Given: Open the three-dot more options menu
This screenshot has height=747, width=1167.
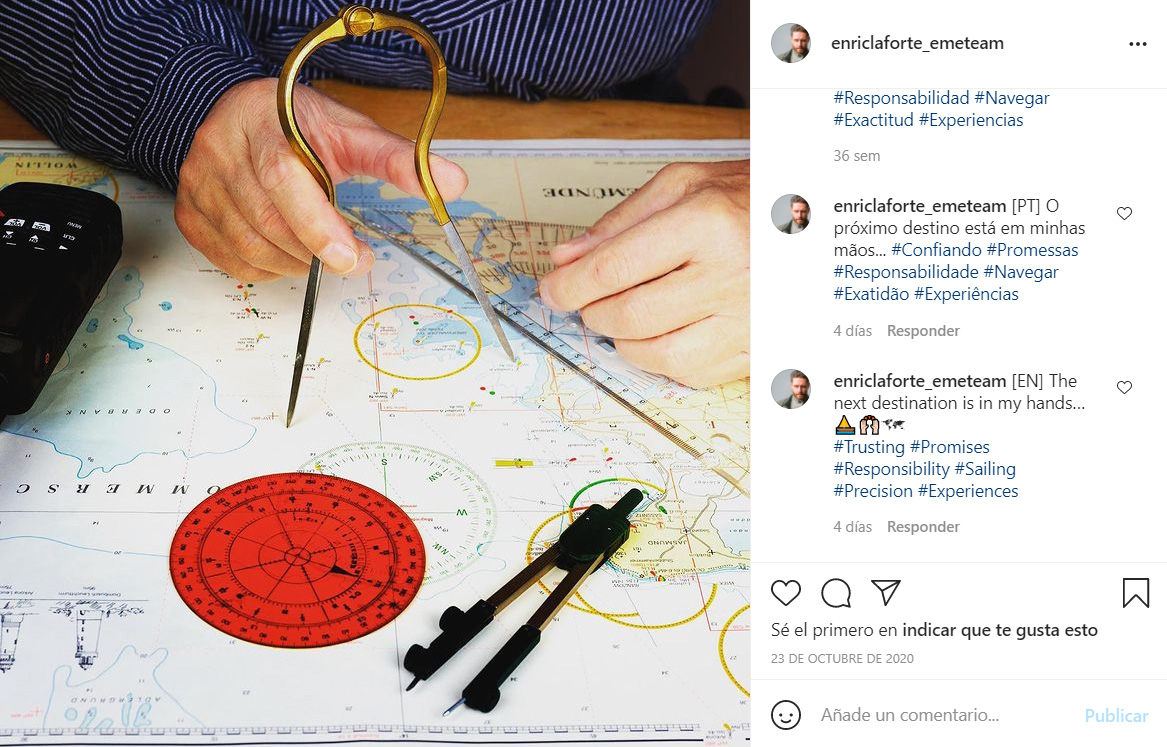Looking at the screenshot, I should point(1138,44).
